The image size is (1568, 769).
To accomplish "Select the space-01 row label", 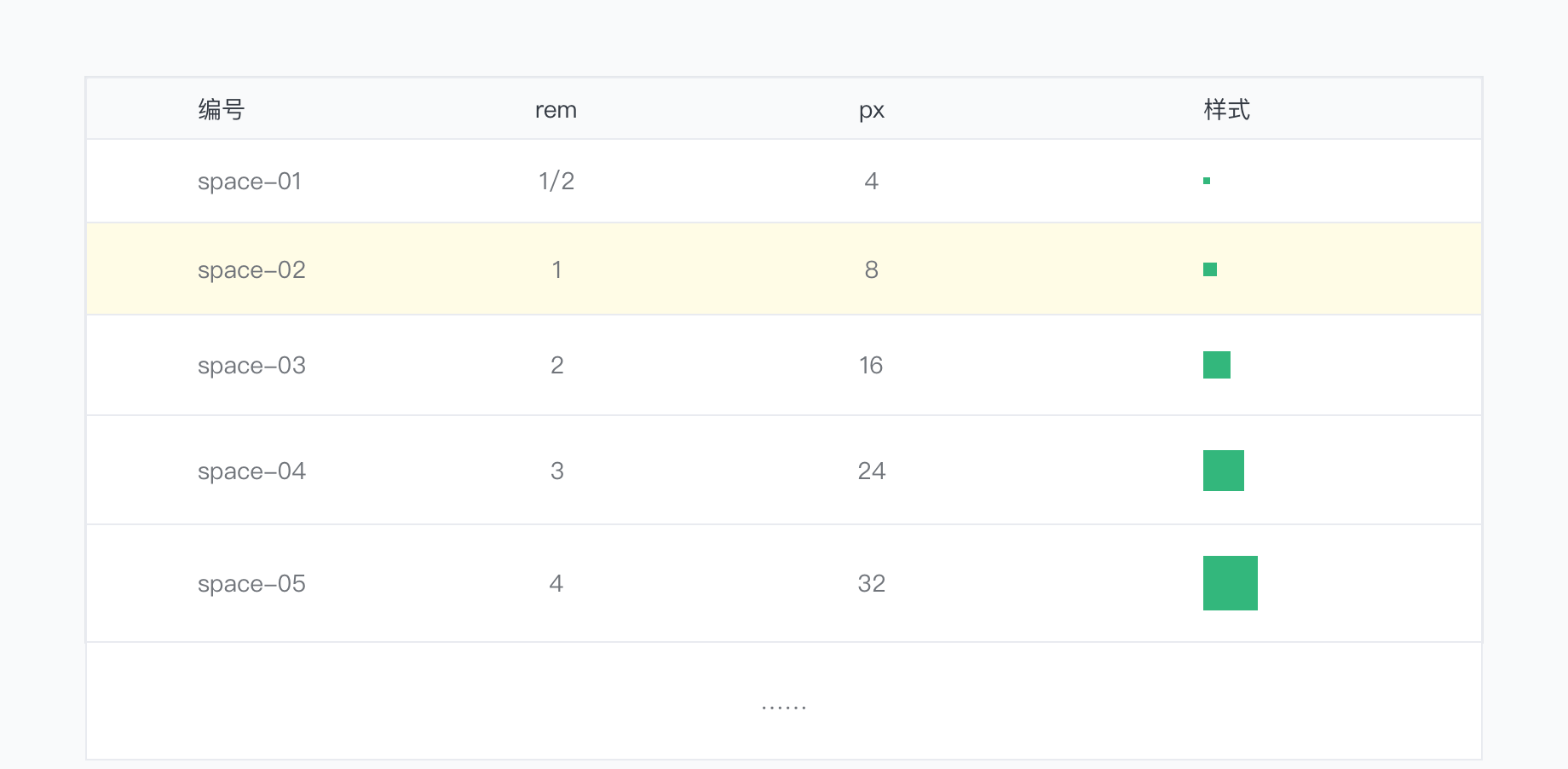I will [x=250, y=182].
